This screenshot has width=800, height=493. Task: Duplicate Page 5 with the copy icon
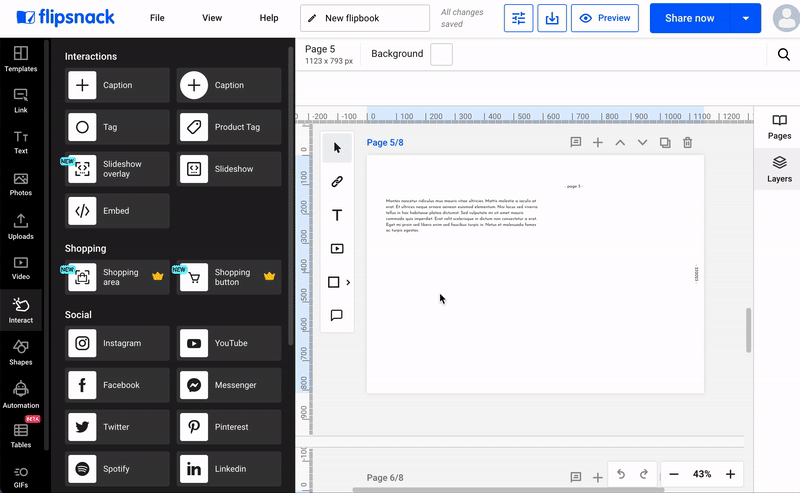click(x=665, y=143)
